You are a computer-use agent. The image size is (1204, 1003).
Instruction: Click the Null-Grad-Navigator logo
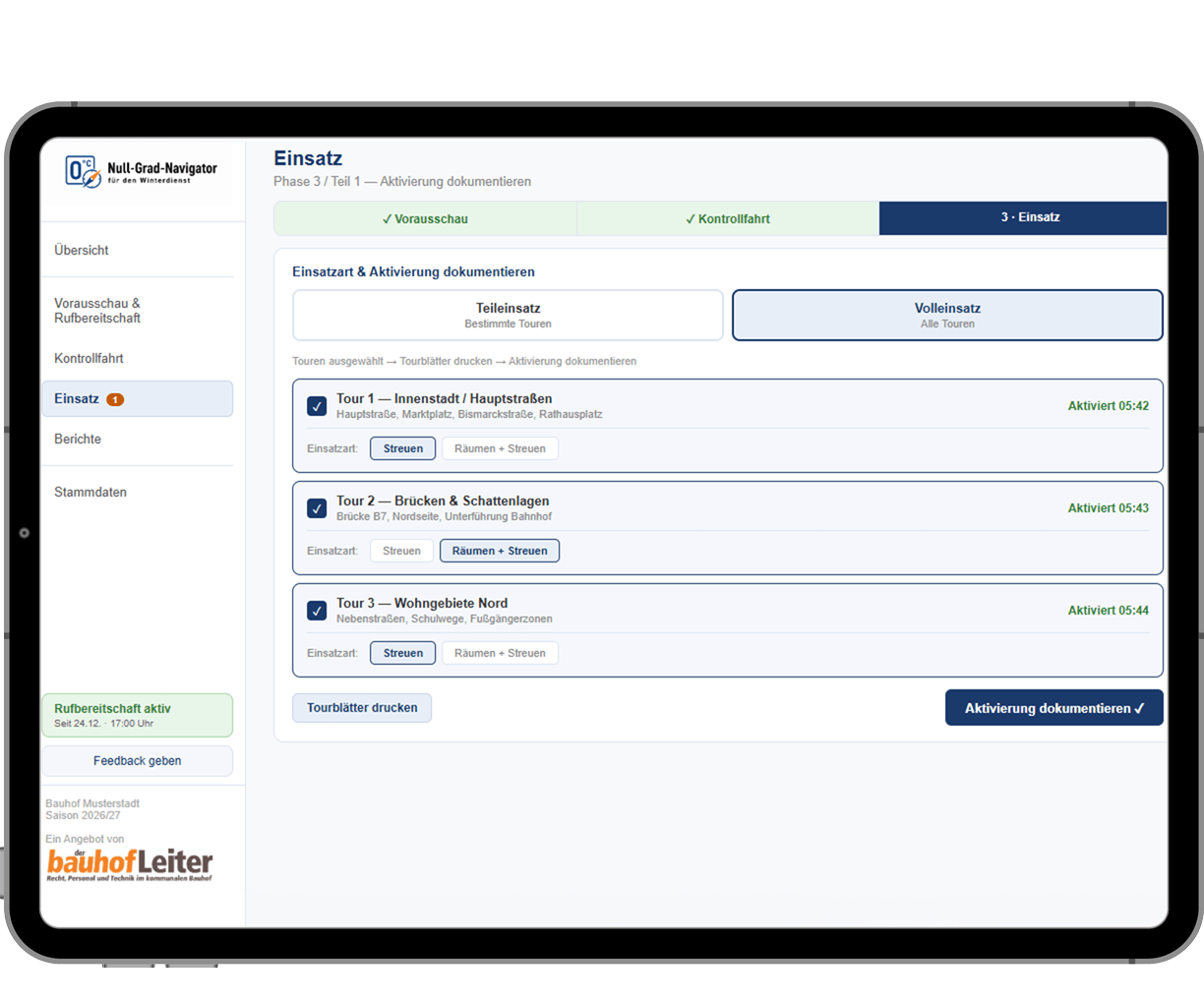pyautogui.click(x=141, y=172)
